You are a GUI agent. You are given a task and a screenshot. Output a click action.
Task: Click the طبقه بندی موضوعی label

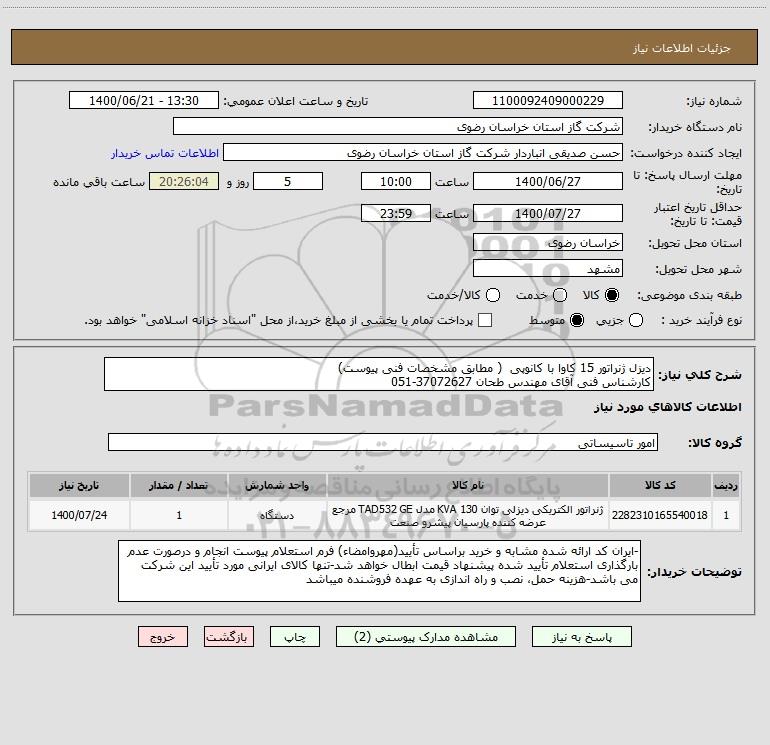pyautogui.click(x=689, y=296)
